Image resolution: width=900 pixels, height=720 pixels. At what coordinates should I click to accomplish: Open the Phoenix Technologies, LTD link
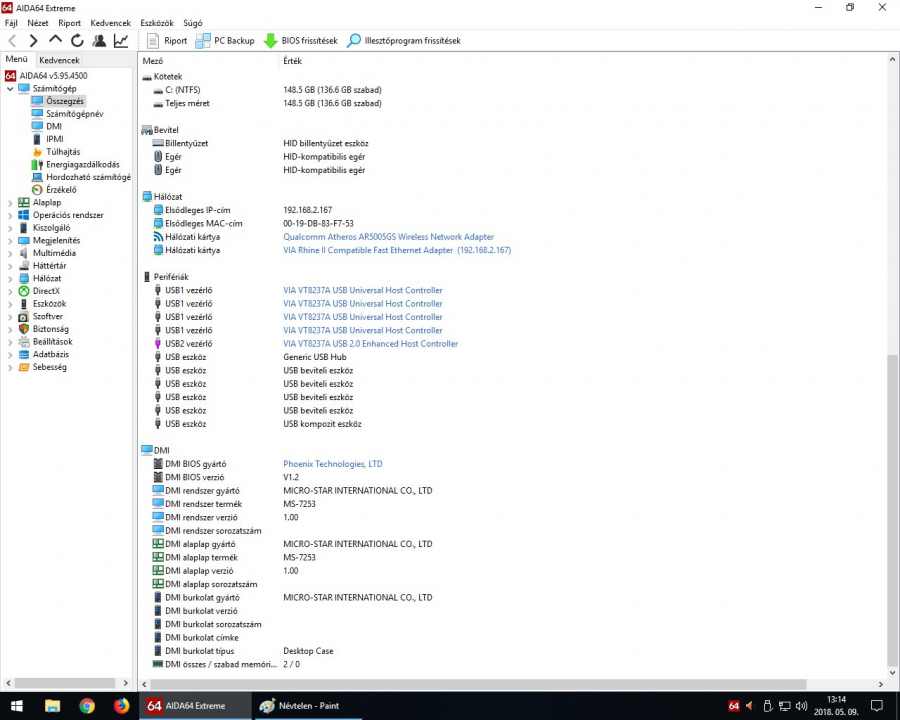[x=332, y=463]
